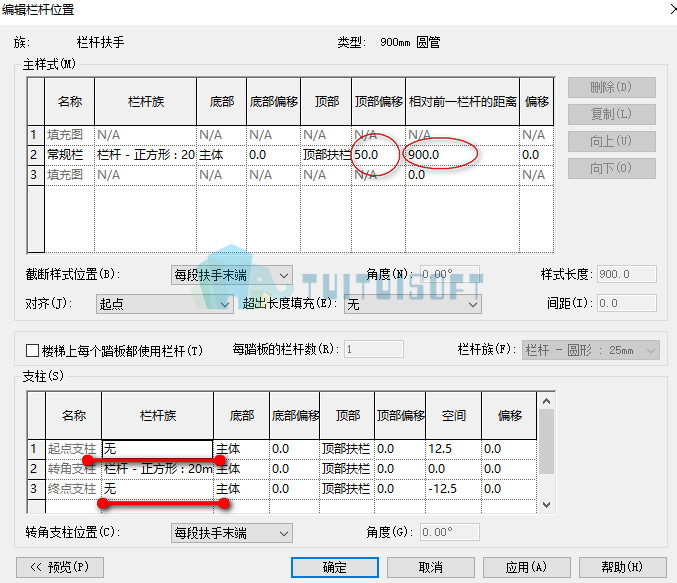Click the 删除(D) button
This screenshot has height=583, width=677.
click(x=611, y=87)
